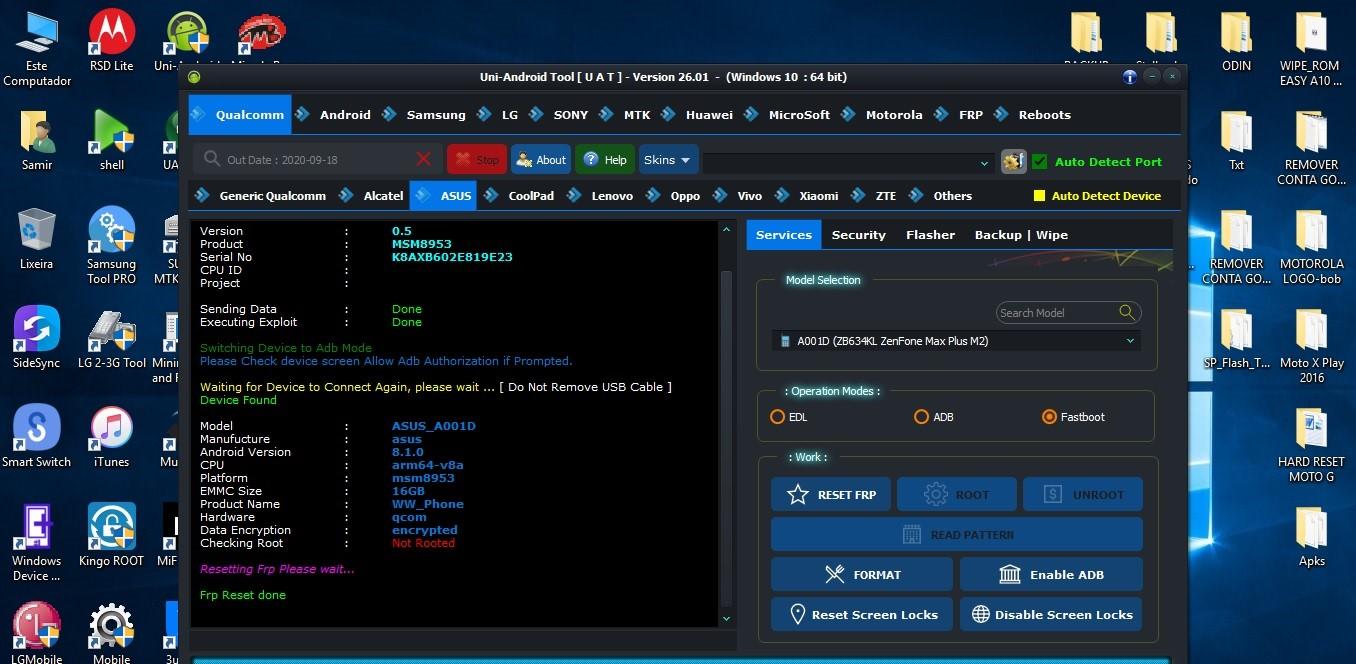The height and width of the screenshot is (664, 1356).
Task: Open the settings gear next to port dropdown
Action: pyautogui.click(x=1013, y=161)
